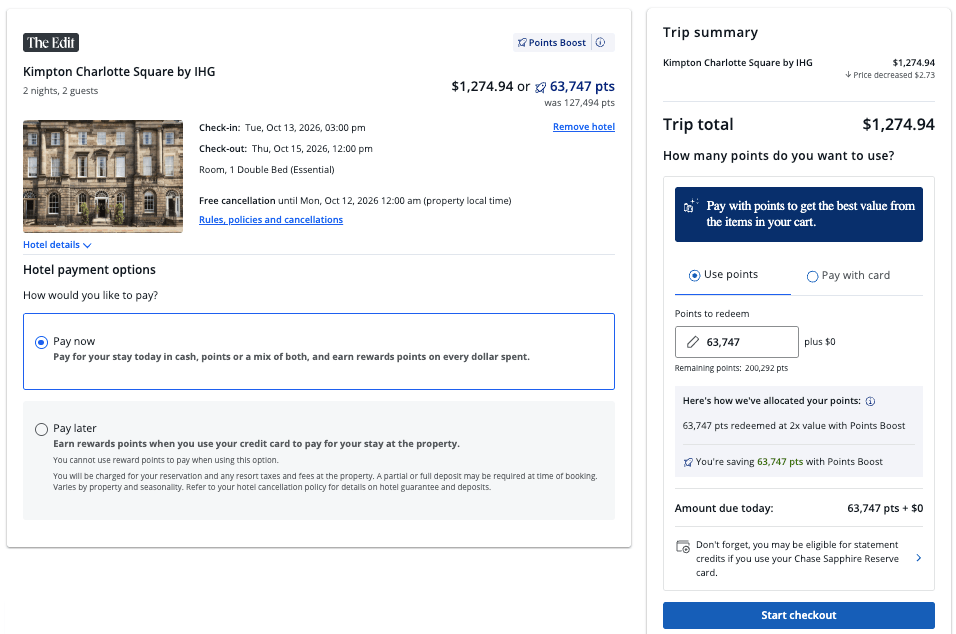Open Rules, policies and cancellations link
The width and height of the screenshot is (956, 634).
271,220
